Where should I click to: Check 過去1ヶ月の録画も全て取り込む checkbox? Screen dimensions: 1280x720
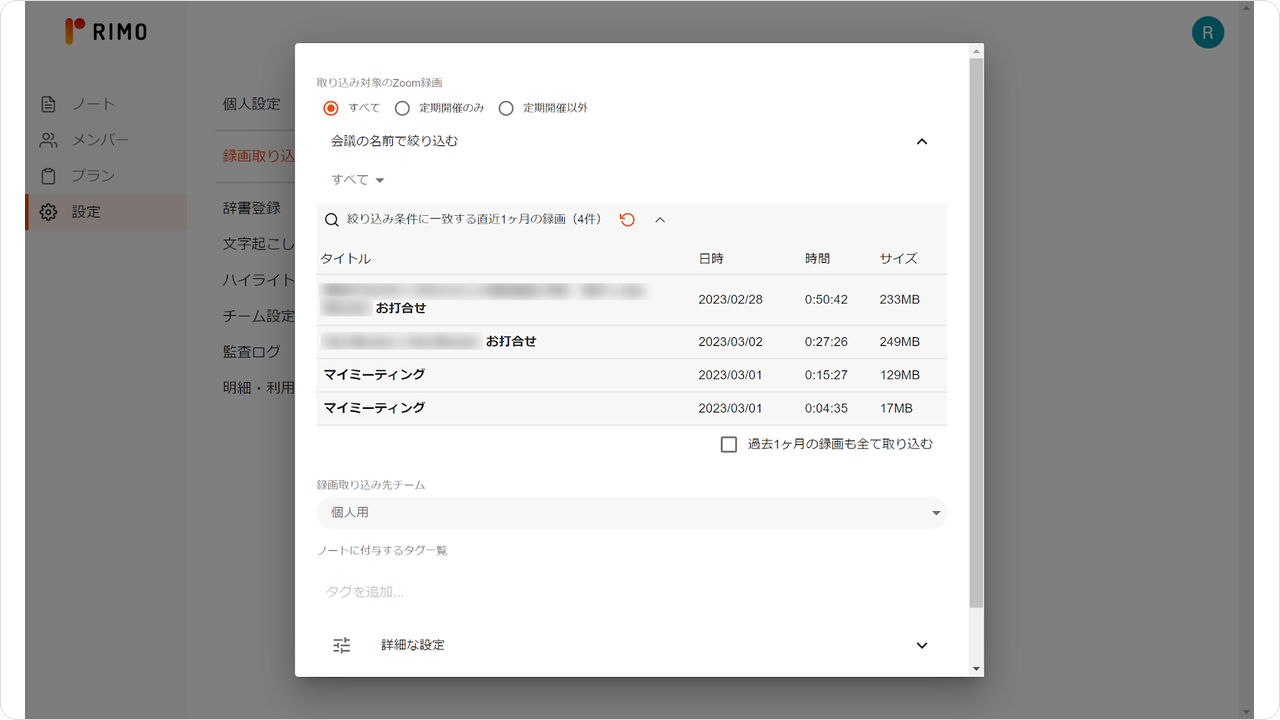click(729, 444)
